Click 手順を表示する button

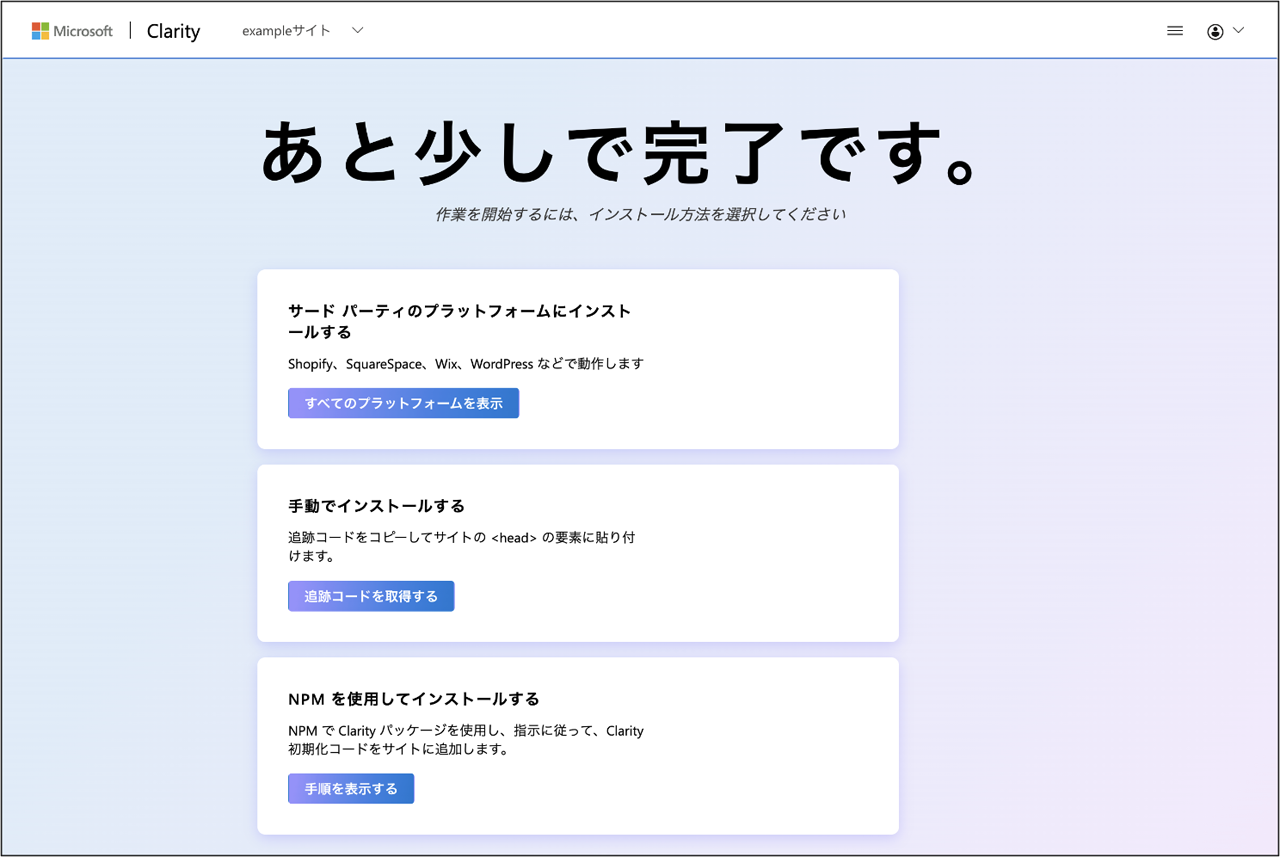click(x=351, y=788)
